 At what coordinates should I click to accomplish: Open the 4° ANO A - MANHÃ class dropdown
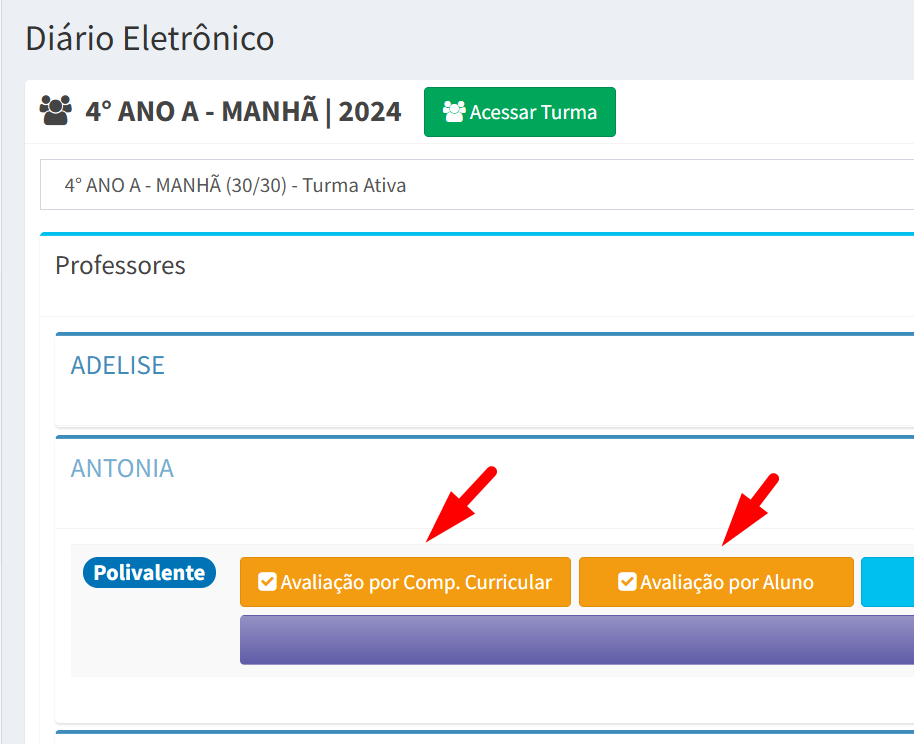coord(477,185)
